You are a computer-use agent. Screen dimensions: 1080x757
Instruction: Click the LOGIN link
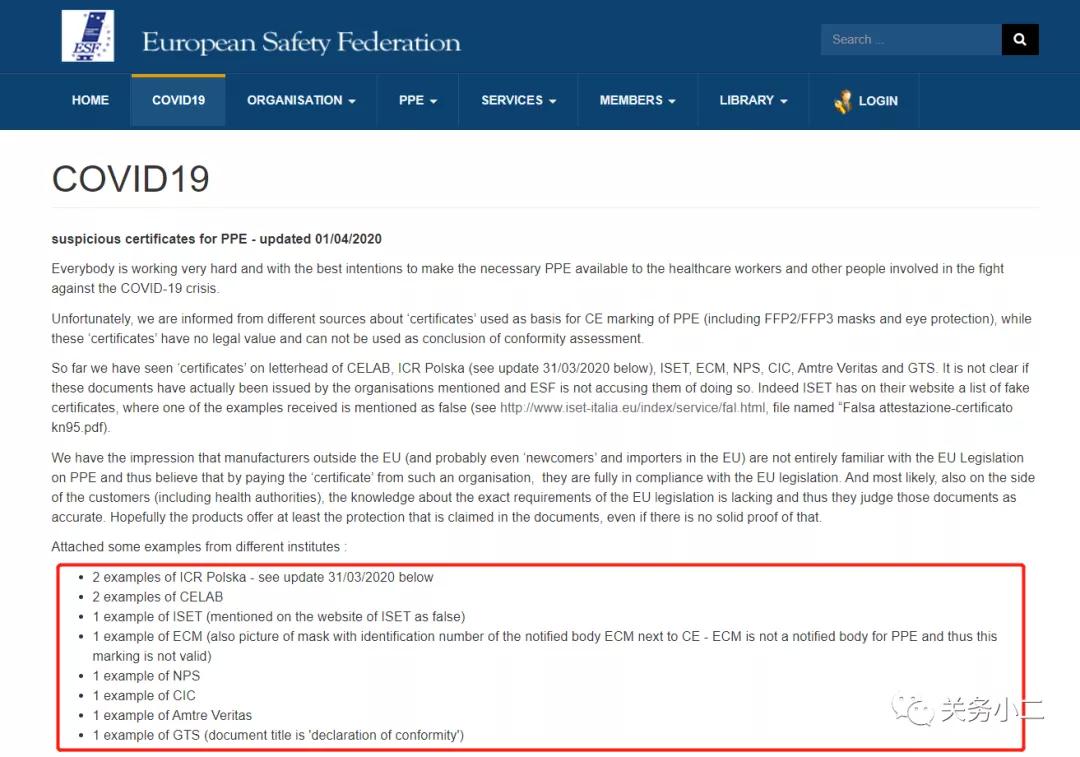(x=879, y=100)
